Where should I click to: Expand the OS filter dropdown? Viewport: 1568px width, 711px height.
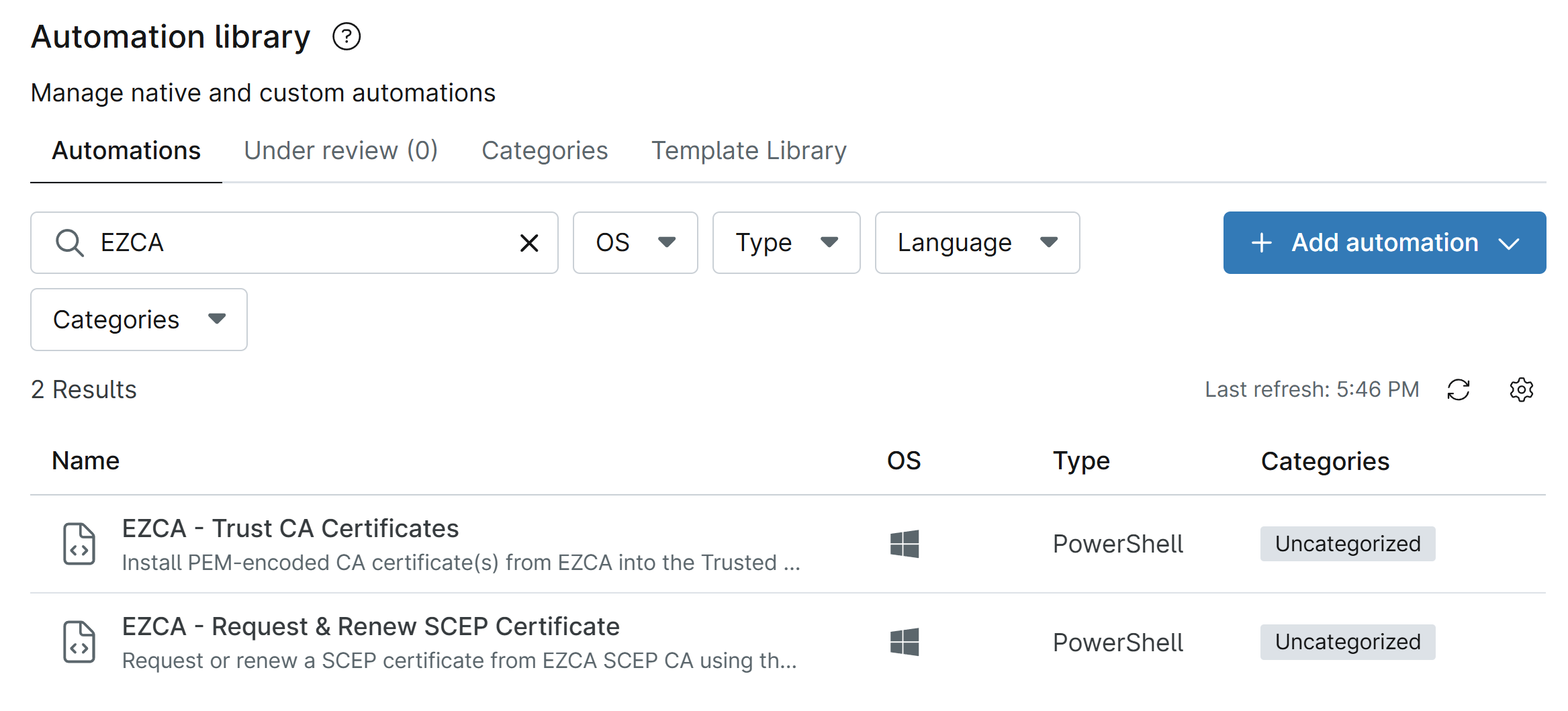(x=635, y=243)
